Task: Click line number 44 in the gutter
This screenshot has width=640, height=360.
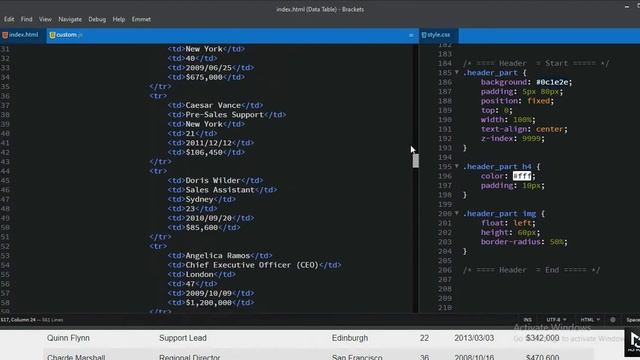Action: (x=5, y=171)
